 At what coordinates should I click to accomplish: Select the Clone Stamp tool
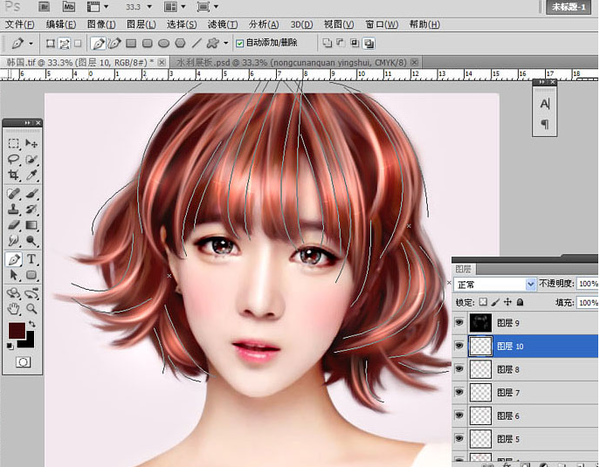(x=14, y=209)
